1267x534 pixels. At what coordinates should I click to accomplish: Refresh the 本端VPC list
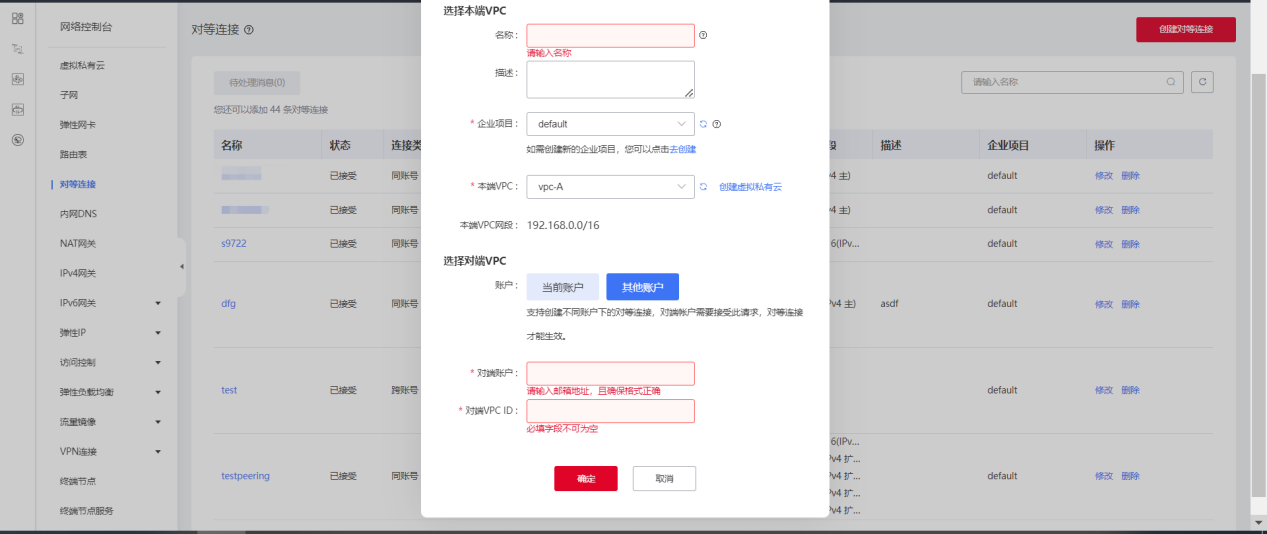[x=703, y=186]
